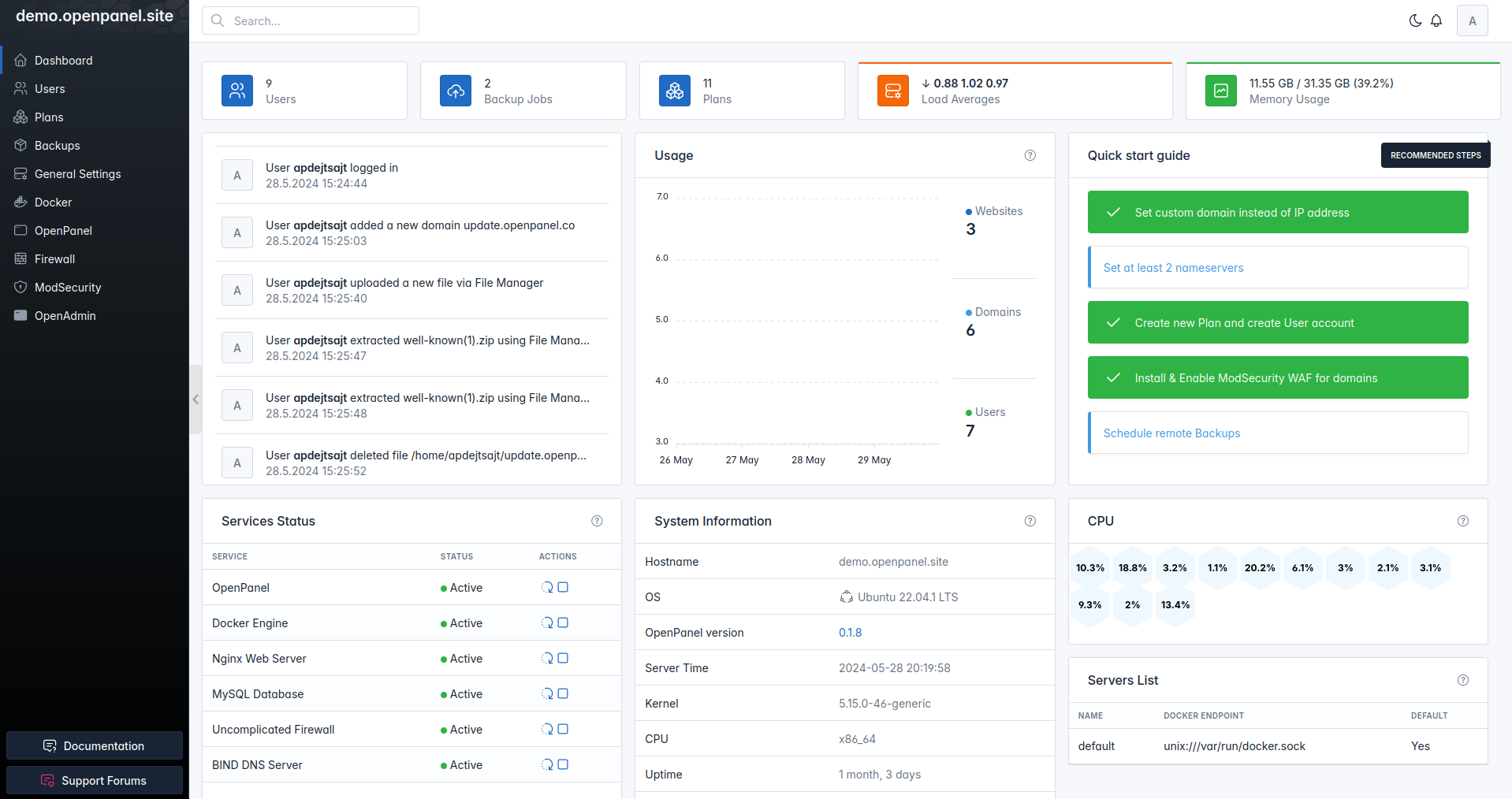Screen dimensions: 1512x799
Task: Restart the Nginx Web Server
Action: click(x=547, y=658)
